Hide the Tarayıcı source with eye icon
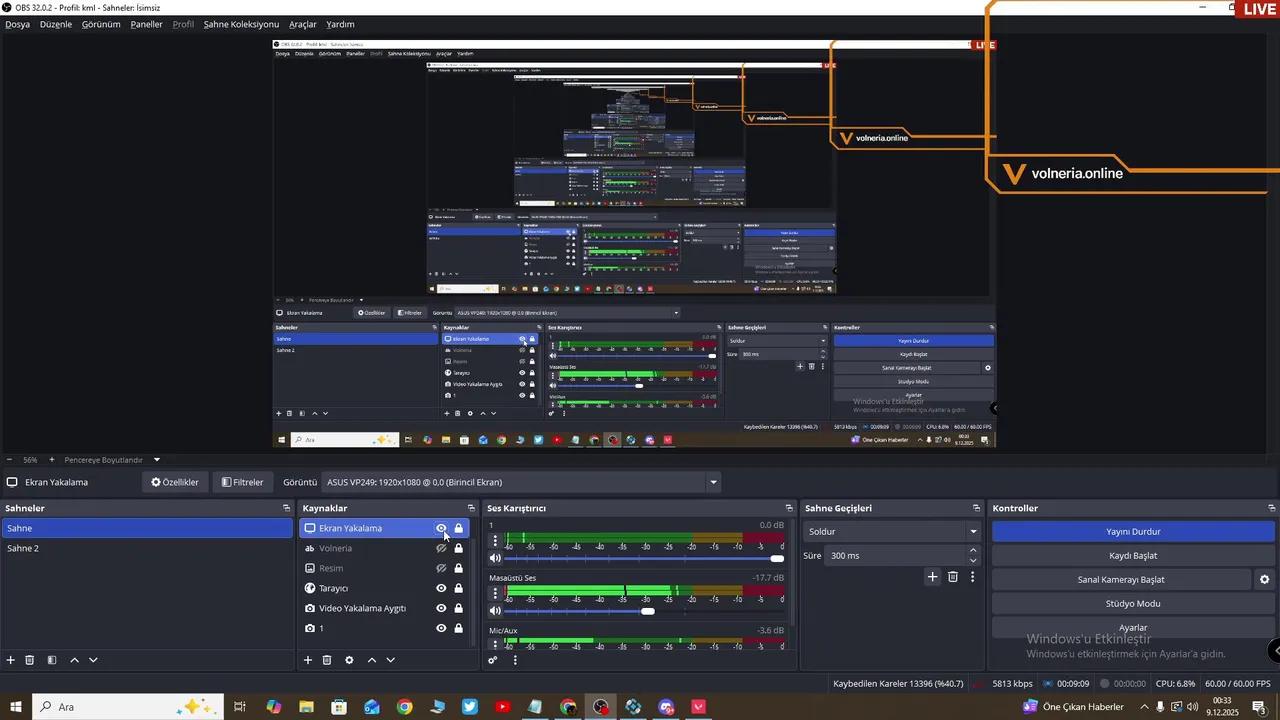 pos(441,588)
